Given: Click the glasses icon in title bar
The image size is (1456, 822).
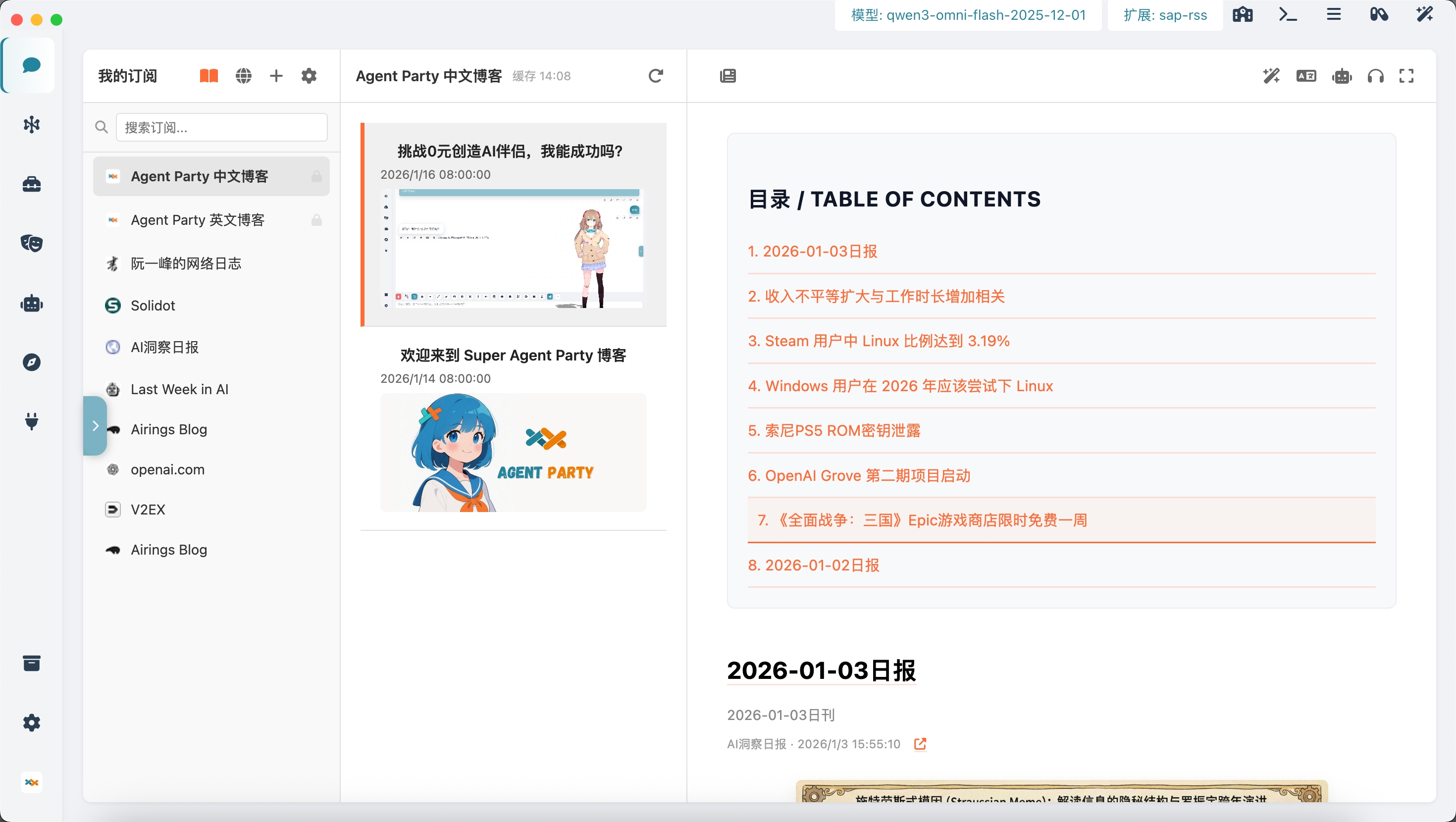Looking at the screenshot, I should point(1379,14).
